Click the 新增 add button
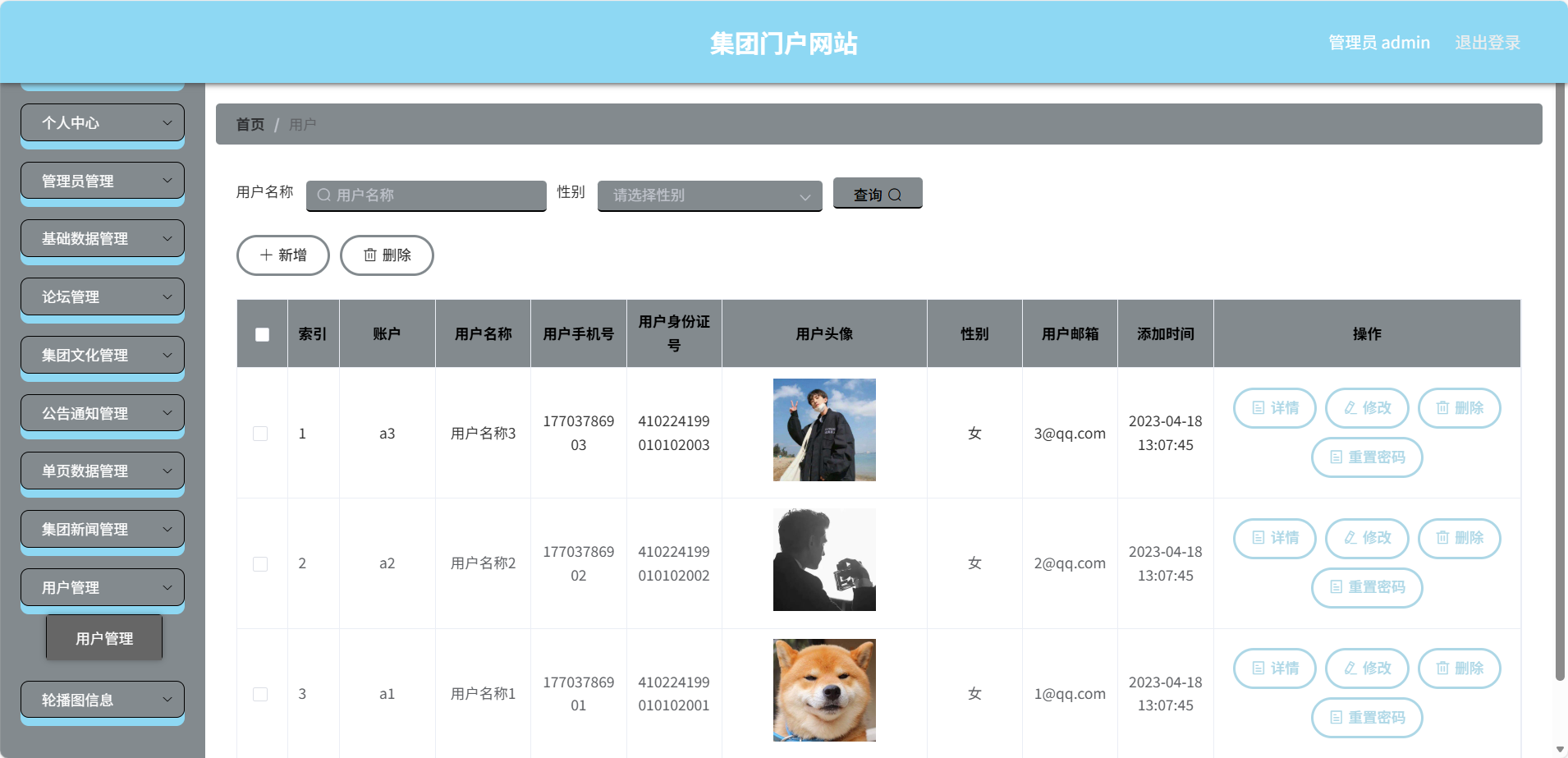The width and height of the screenshot is (1568, 758). [283, 255]
